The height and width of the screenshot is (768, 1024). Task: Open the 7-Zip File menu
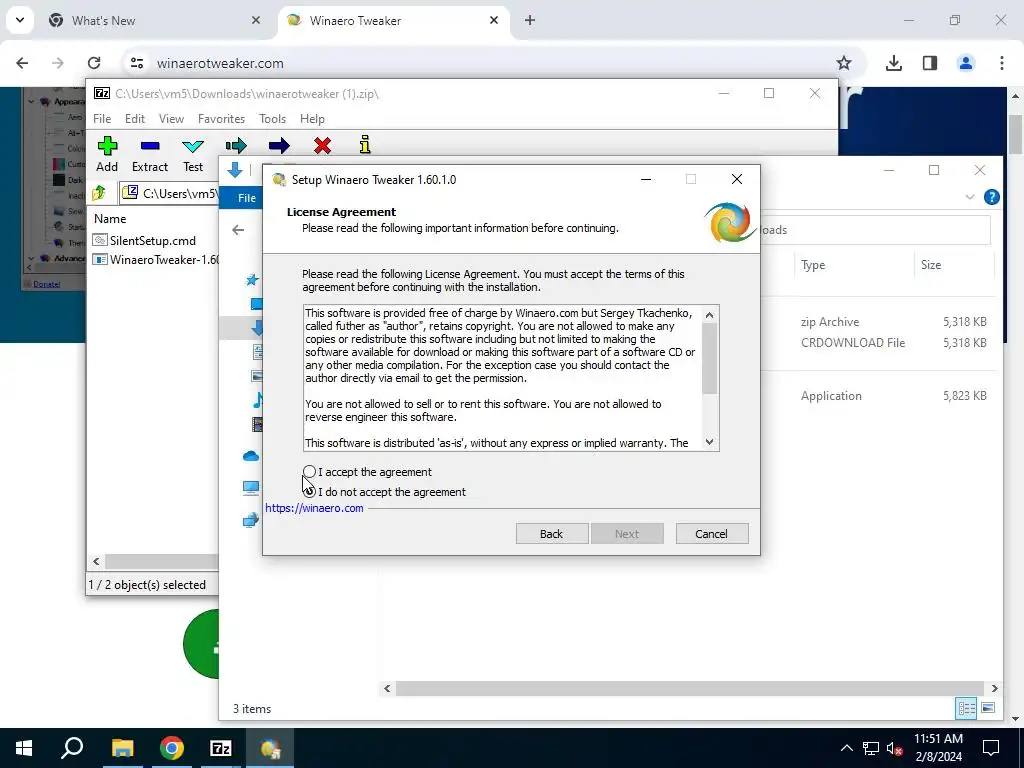[102, 119]
